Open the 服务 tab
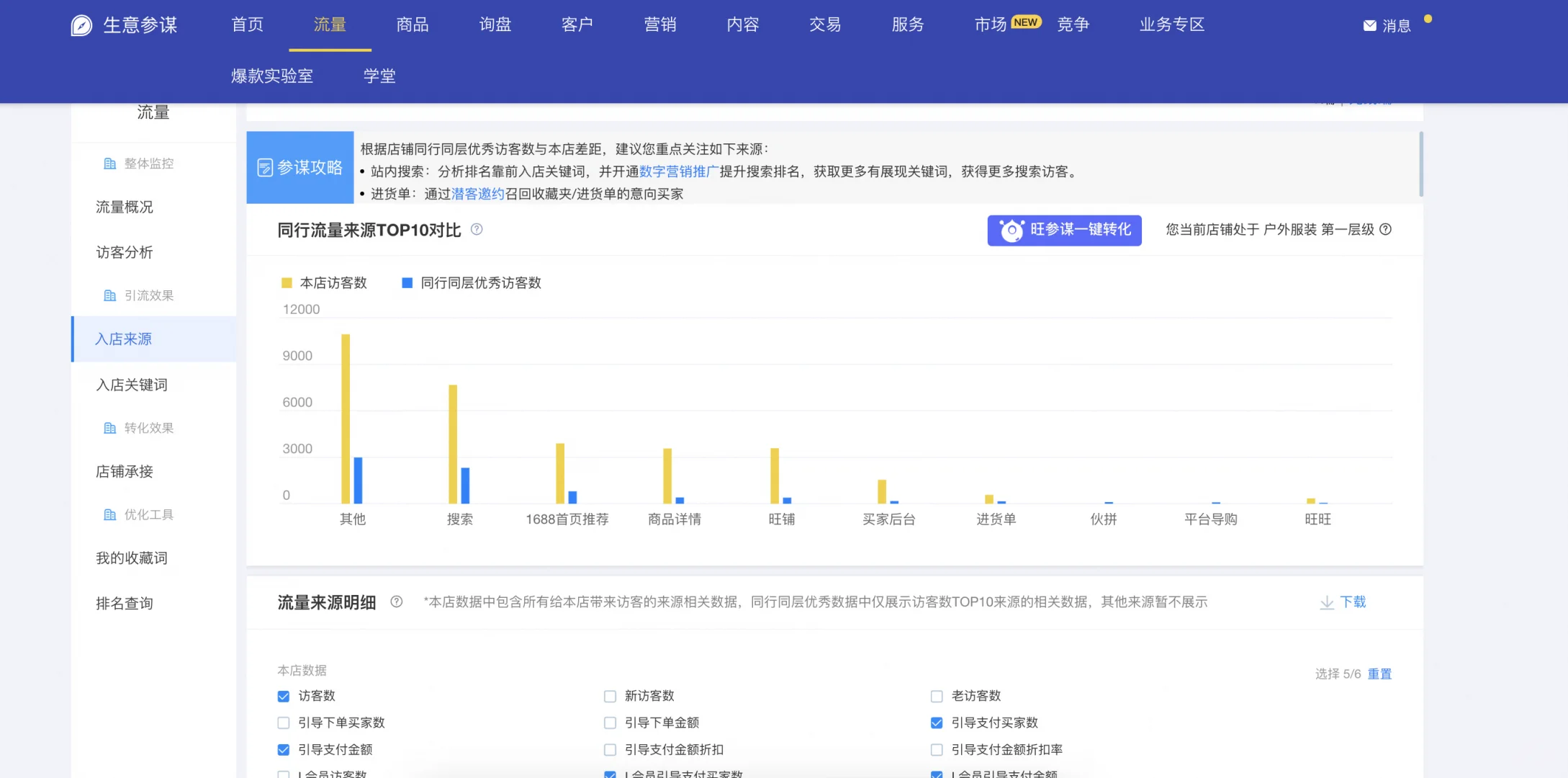 (908, 25)
